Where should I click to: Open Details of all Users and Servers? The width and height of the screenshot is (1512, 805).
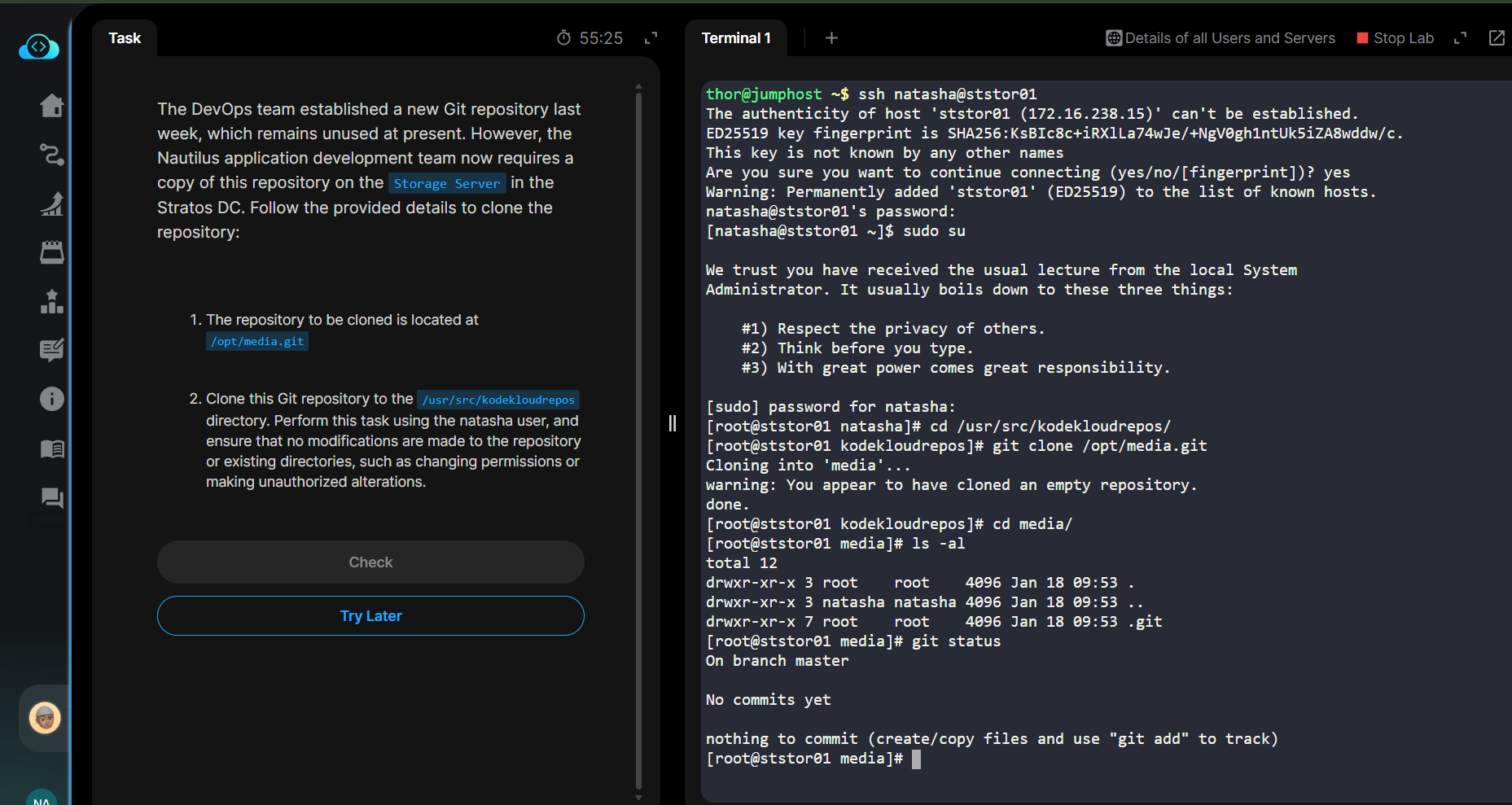(1221, 38)
